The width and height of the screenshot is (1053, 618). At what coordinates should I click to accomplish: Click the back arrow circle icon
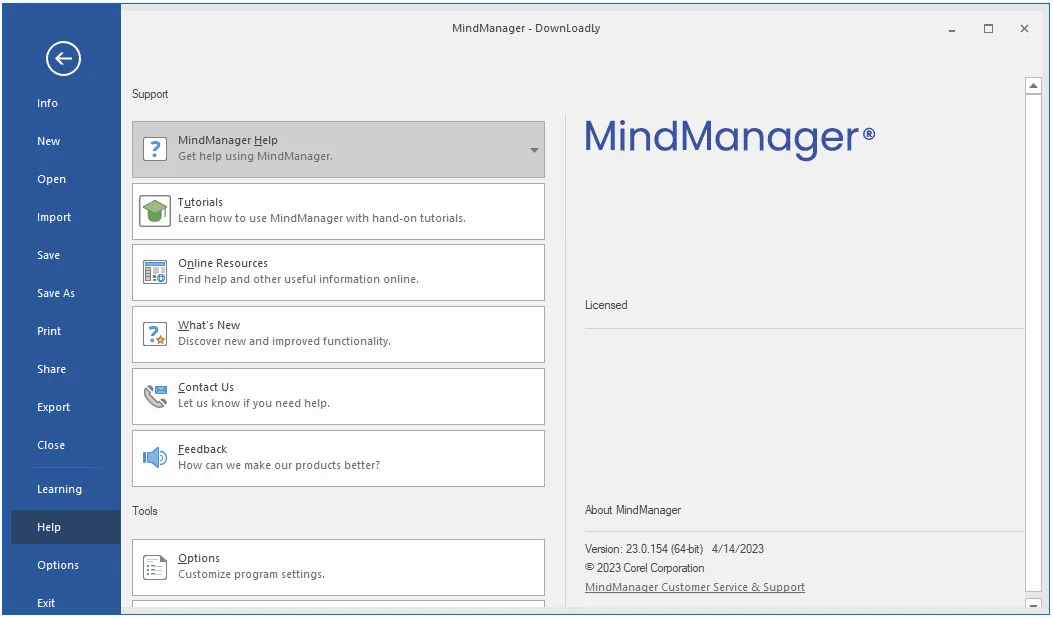63,58
